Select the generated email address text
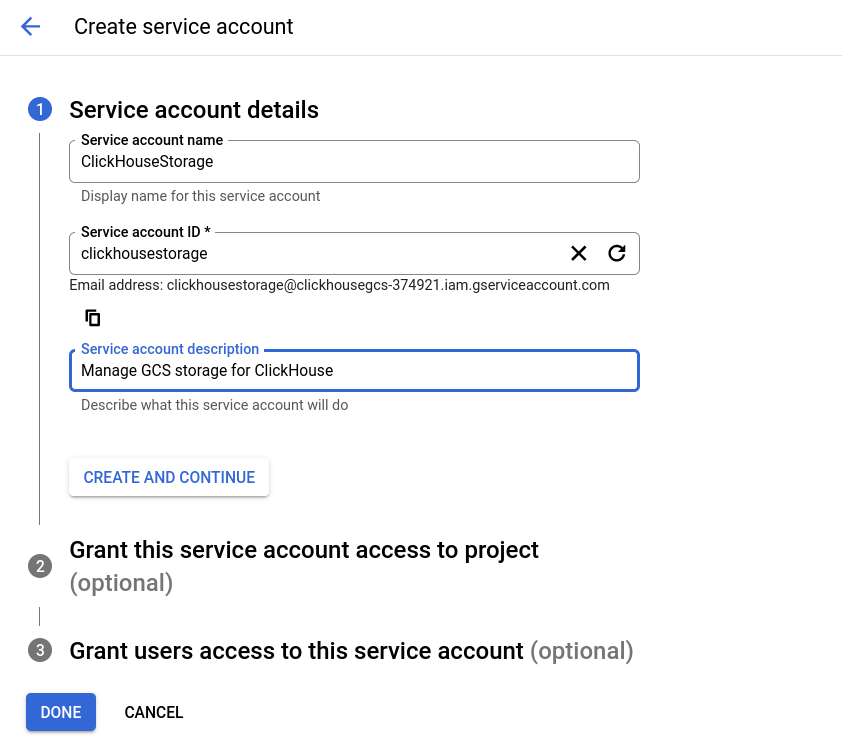This screenshot has height=737, width=842. [x=389, y=285]
